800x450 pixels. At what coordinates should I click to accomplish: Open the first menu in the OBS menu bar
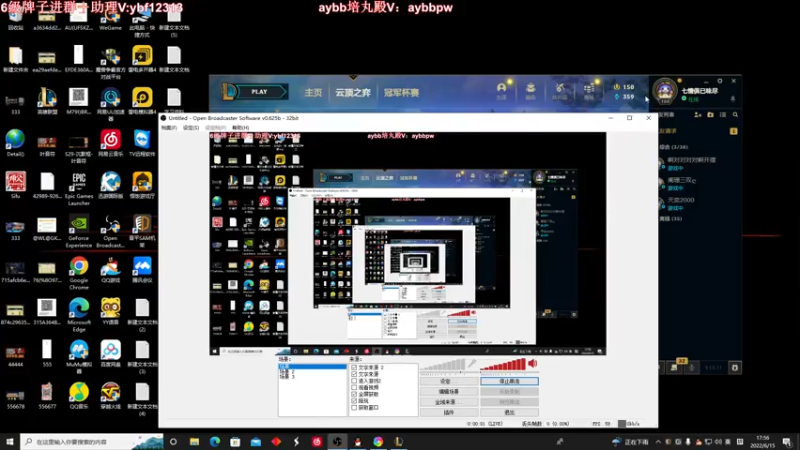point(169,128)
